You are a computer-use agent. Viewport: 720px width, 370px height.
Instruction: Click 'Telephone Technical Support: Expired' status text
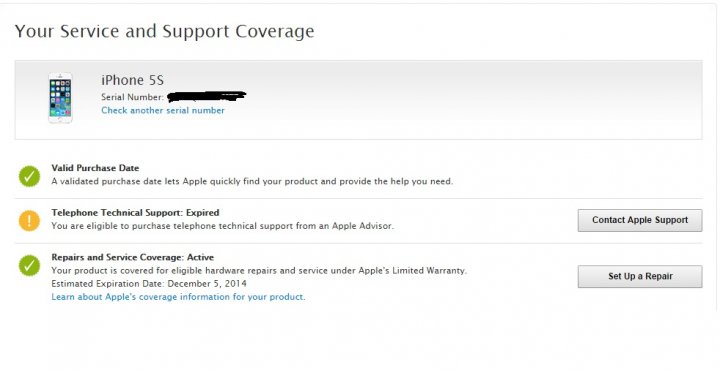click(135, 213)
